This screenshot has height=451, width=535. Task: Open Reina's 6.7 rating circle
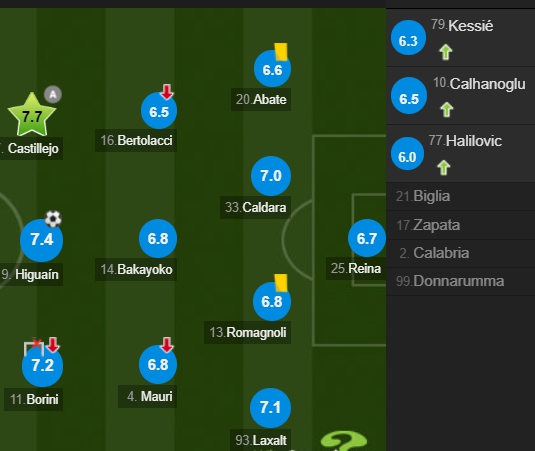click(x=367, y=238)
